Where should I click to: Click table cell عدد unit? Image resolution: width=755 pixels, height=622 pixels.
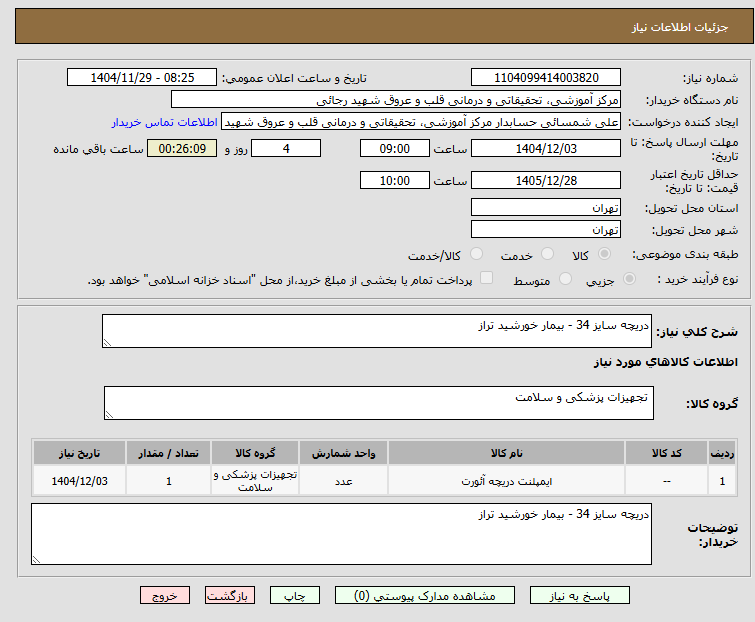click(343, 481)
